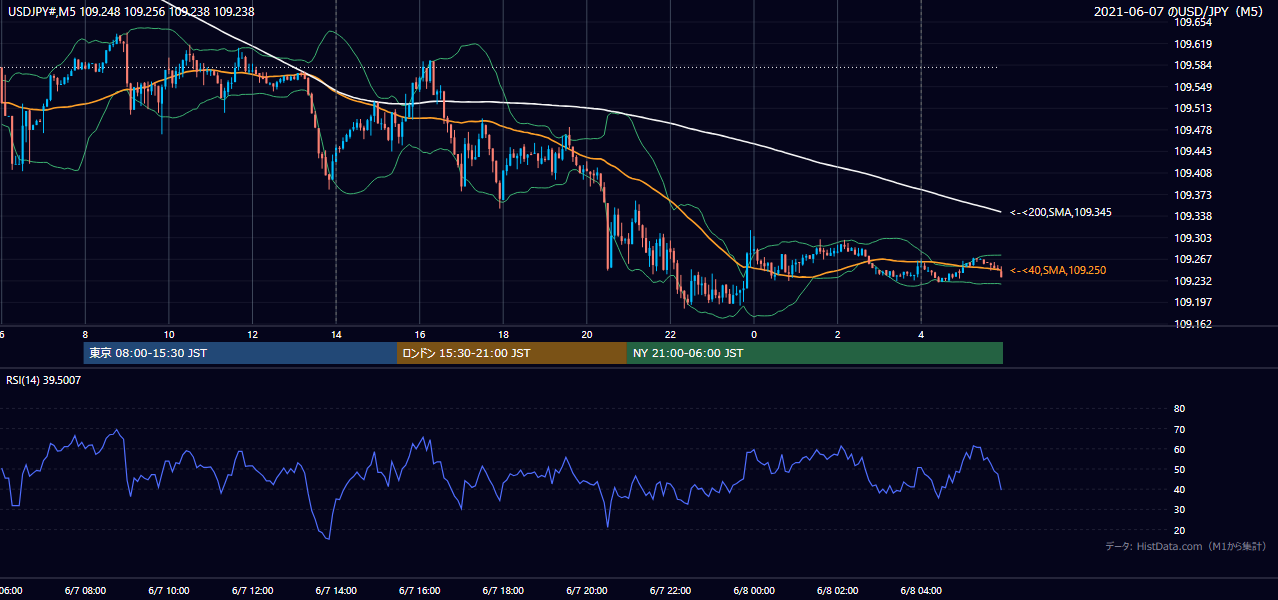
Task: Click the 6/7 10:00 bottom time label
Action: (169, 591)
